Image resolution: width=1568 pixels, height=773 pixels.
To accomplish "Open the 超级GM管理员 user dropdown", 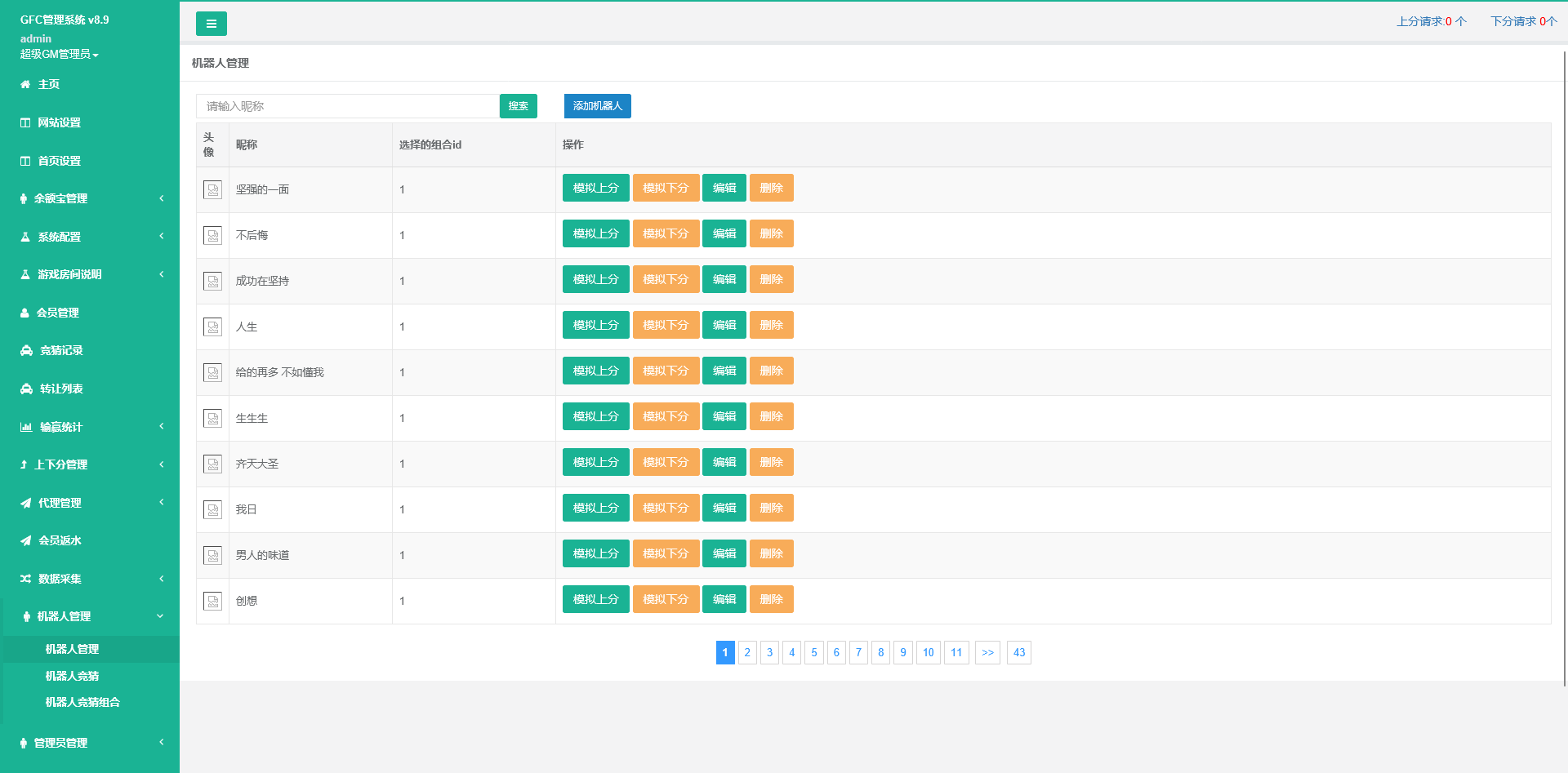I will click(x=59, y=54).
